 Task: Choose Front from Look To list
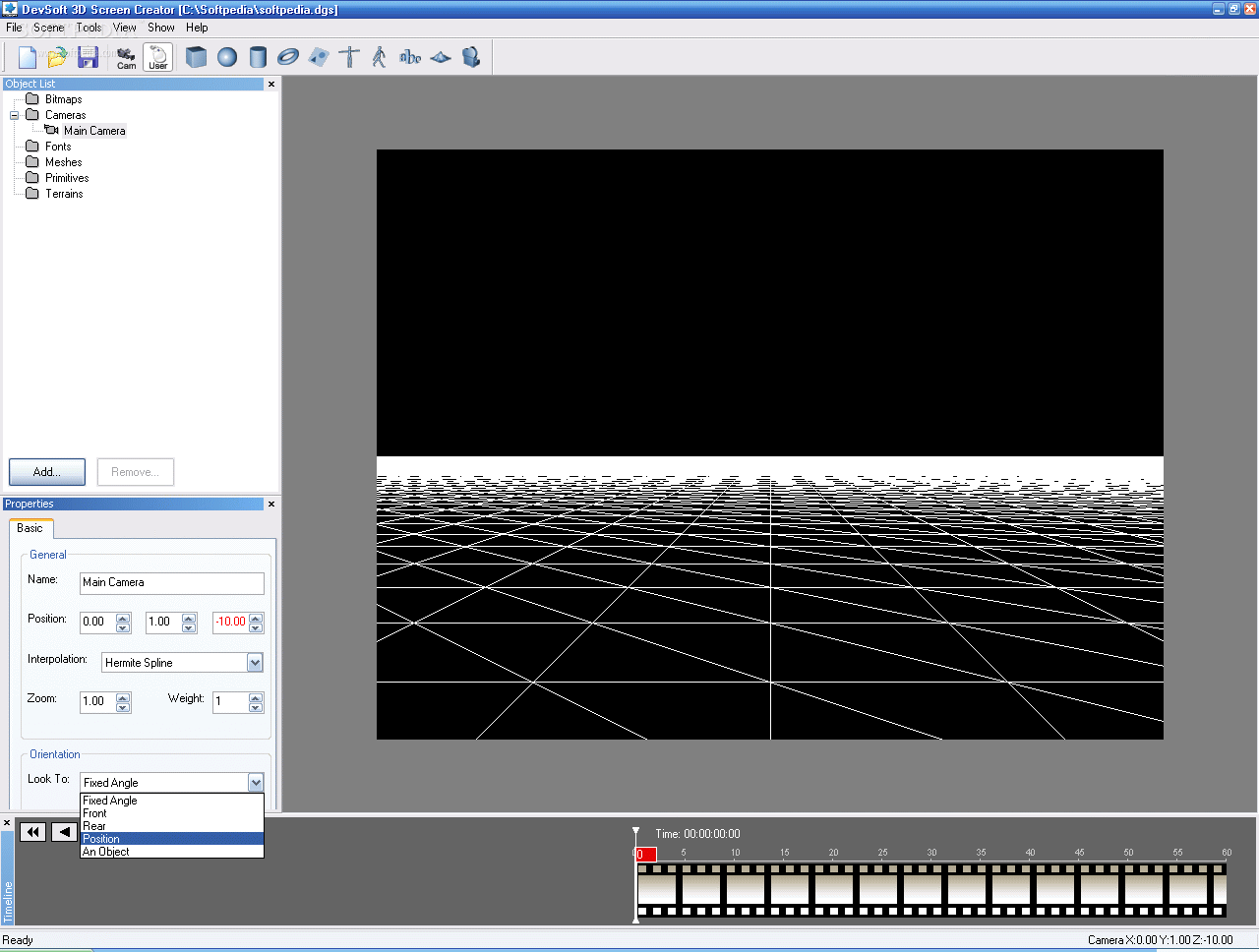[x=172, y=813]
